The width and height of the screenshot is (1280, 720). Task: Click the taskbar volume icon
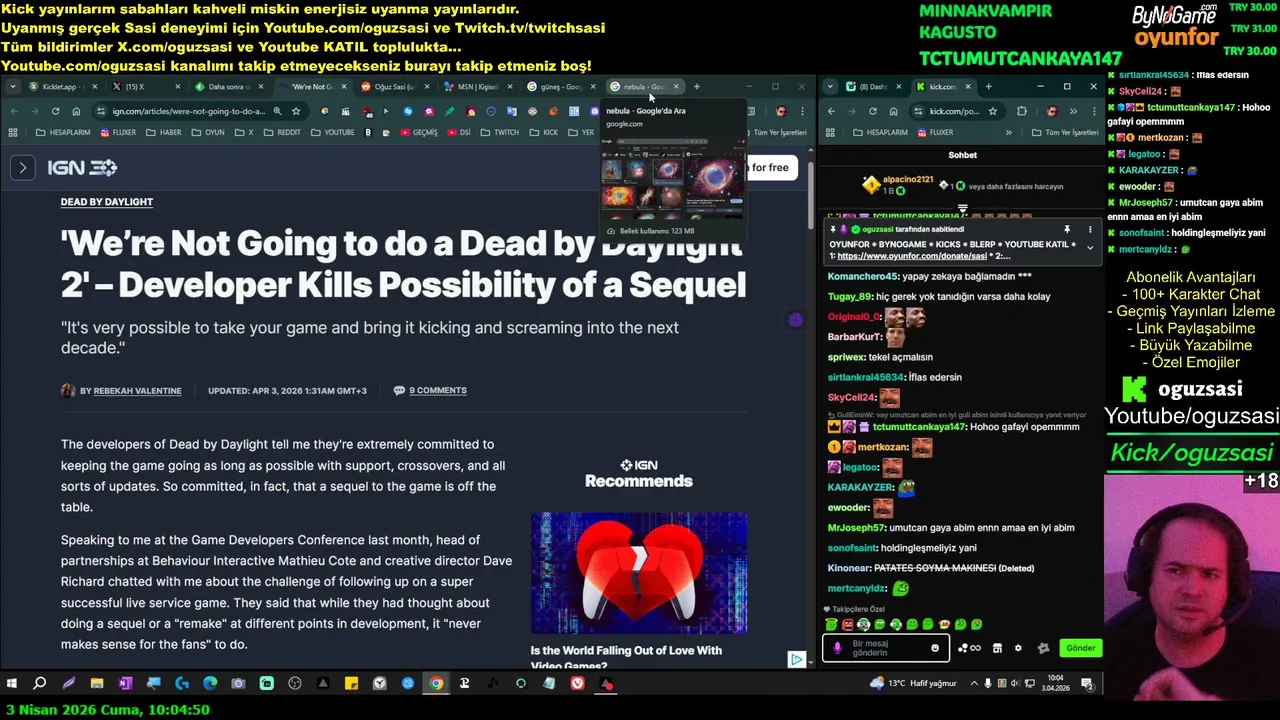pos(1017,684)
